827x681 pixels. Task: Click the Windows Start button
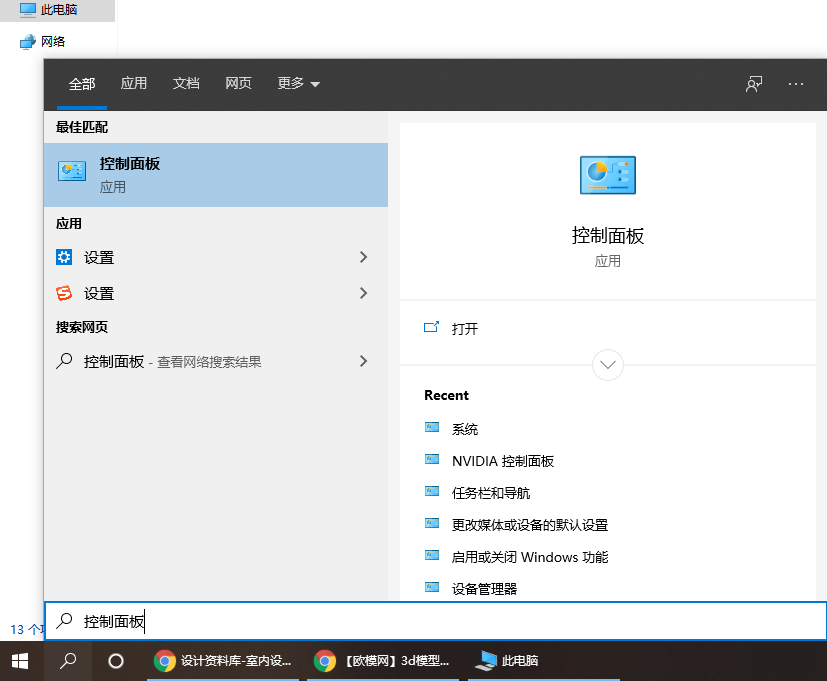pyautogui.click(x=20, y=661)
